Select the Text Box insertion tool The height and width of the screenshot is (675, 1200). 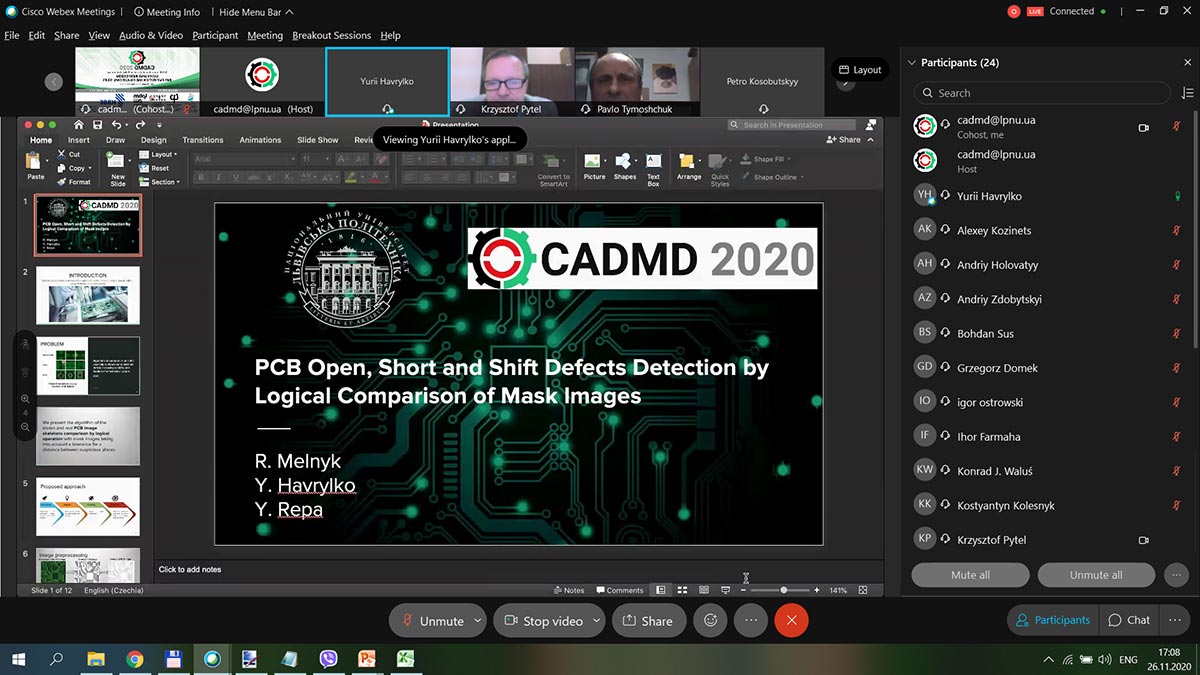click(x=652, y=166)
